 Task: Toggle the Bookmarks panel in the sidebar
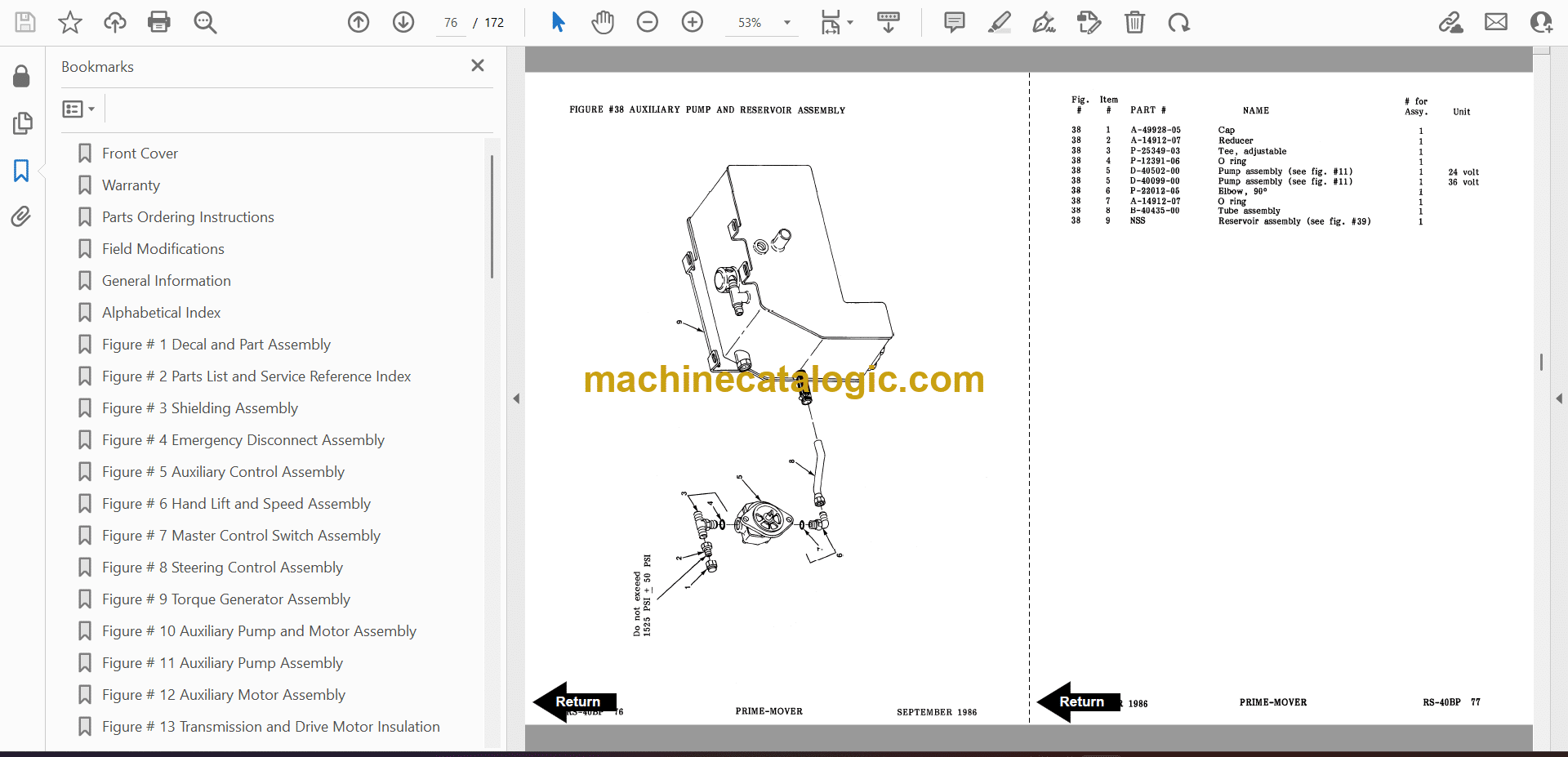click(22, 171)
